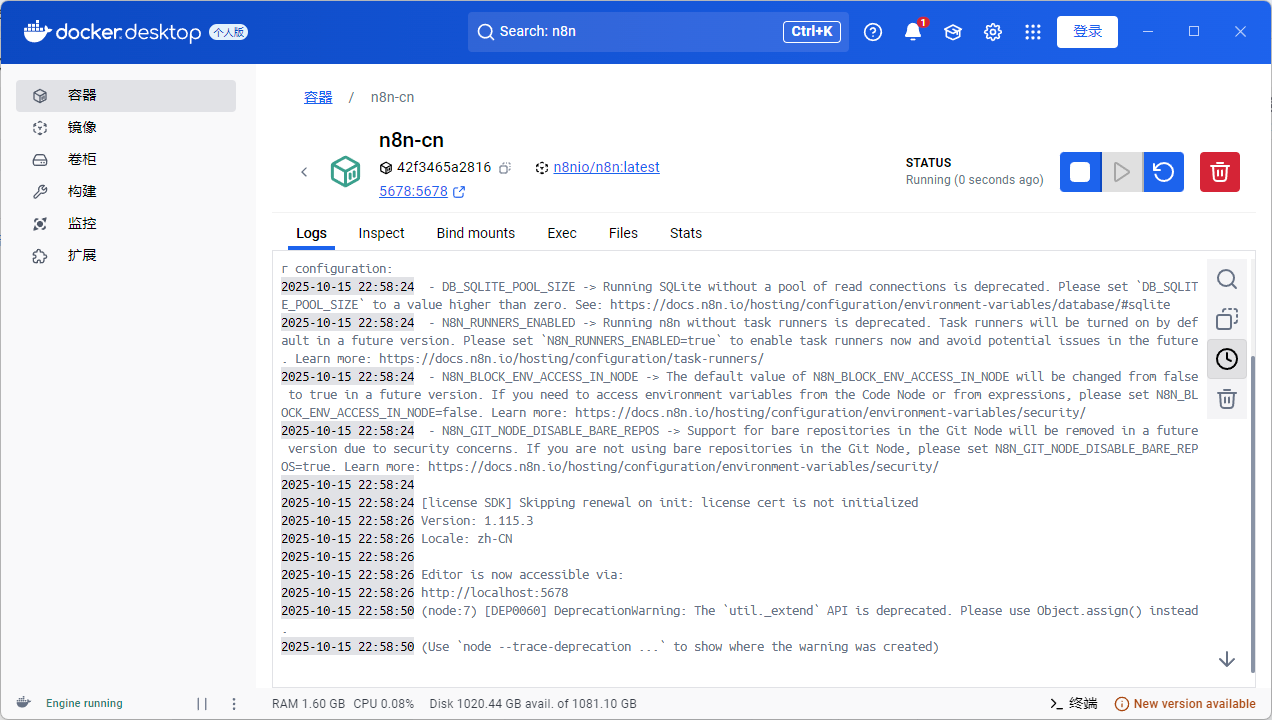The width and height of the screenshot is (1272, 720).
Task: Switch to the Inspect tab
Action: (x=381, y=233)
